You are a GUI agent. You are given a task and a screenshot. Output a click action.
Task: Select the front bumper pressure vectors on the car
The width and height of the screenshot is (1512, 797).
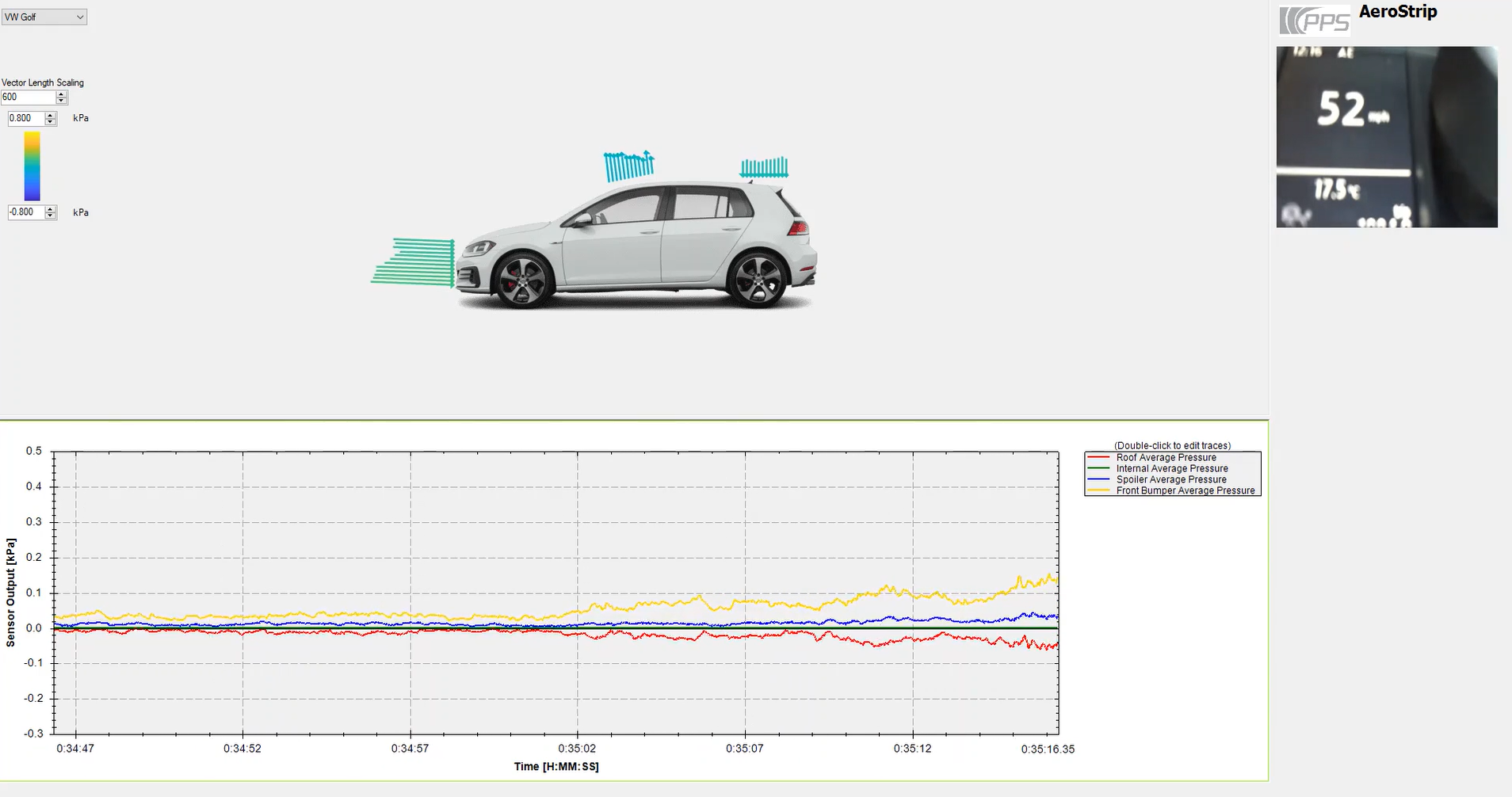[412, 261]
